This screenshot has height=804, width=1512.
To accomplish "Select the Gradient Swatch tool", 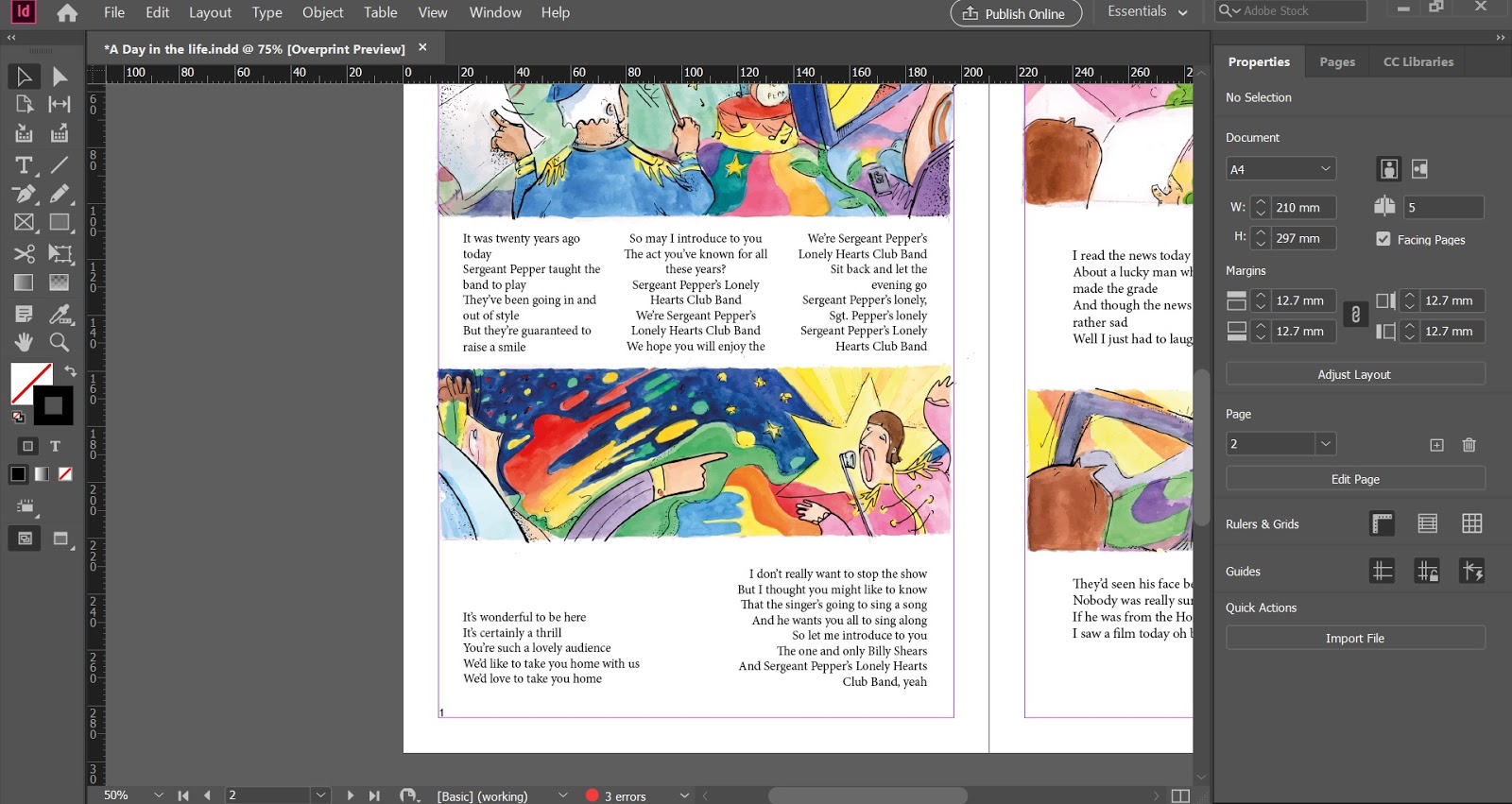I will [24, 282].
